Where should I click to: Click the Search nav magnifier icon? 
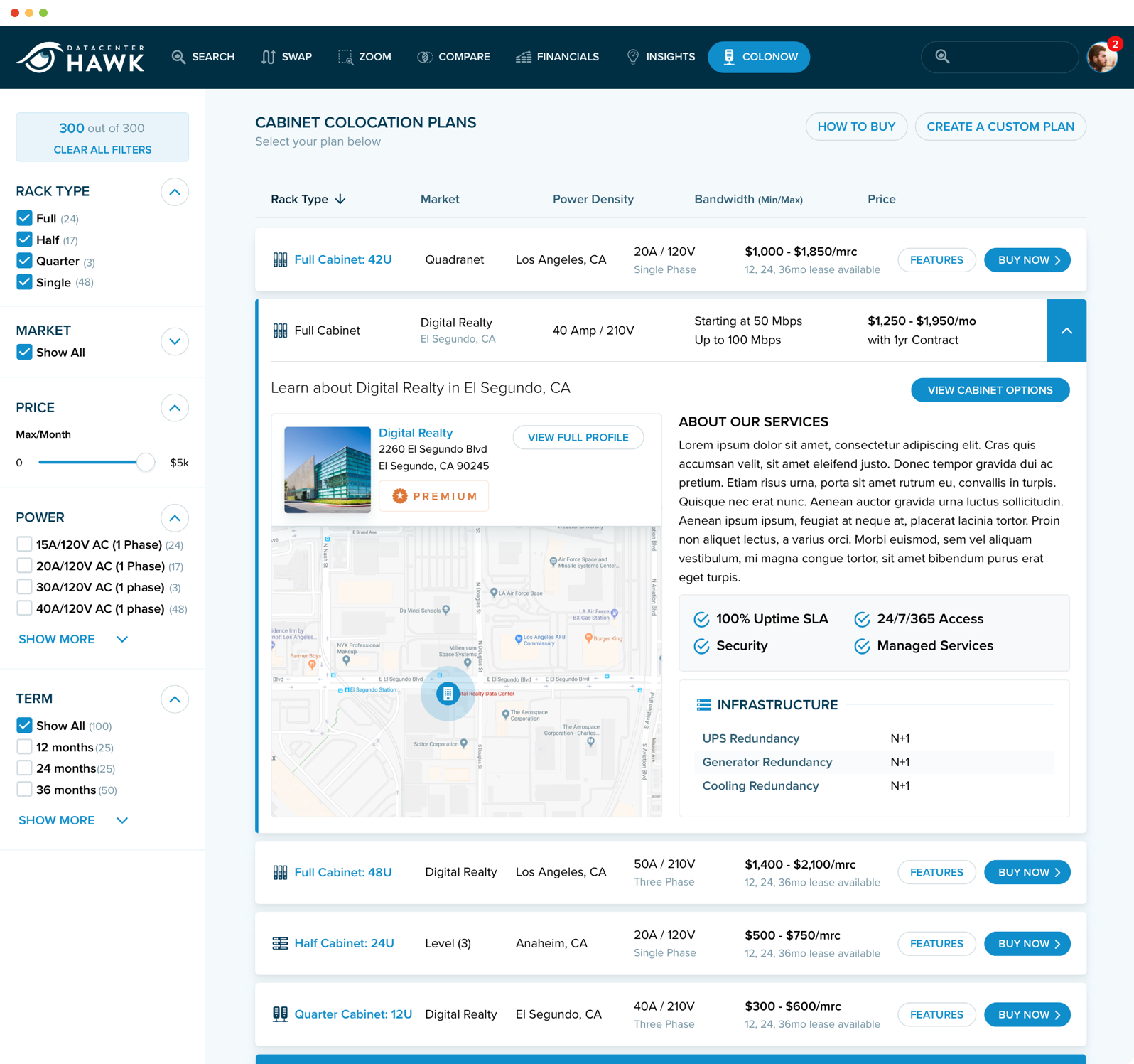[178, 57]
